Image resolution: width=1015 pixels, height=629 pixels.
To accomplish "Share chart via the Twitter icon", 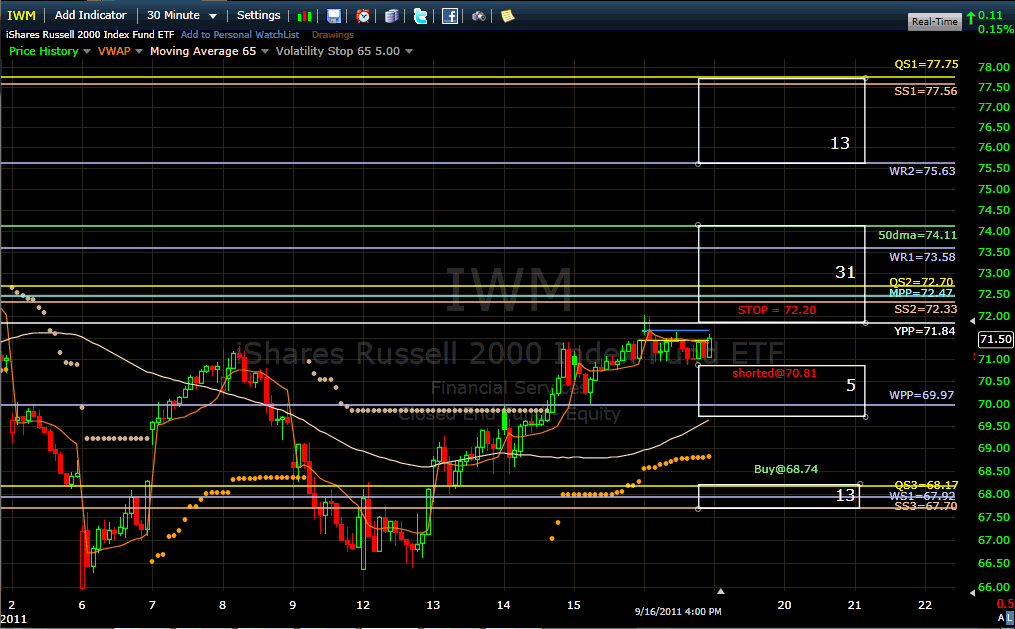I will point(421,16).
